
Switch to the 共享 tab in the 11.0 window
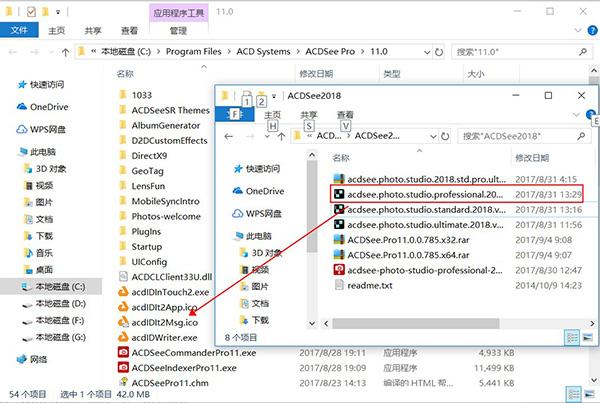click(93, 30)
